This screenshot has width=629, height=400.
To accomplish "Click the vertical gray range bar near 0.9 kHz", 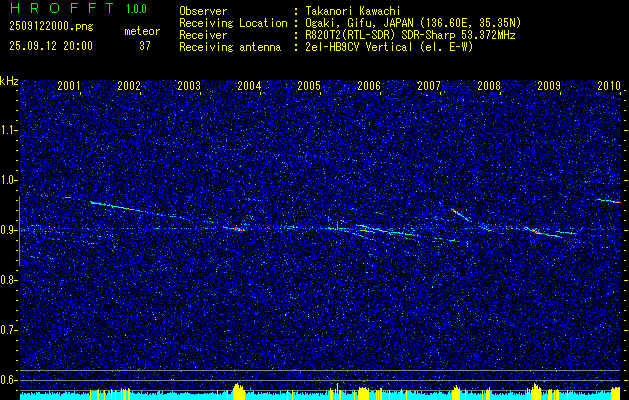I will click(19, 231).
